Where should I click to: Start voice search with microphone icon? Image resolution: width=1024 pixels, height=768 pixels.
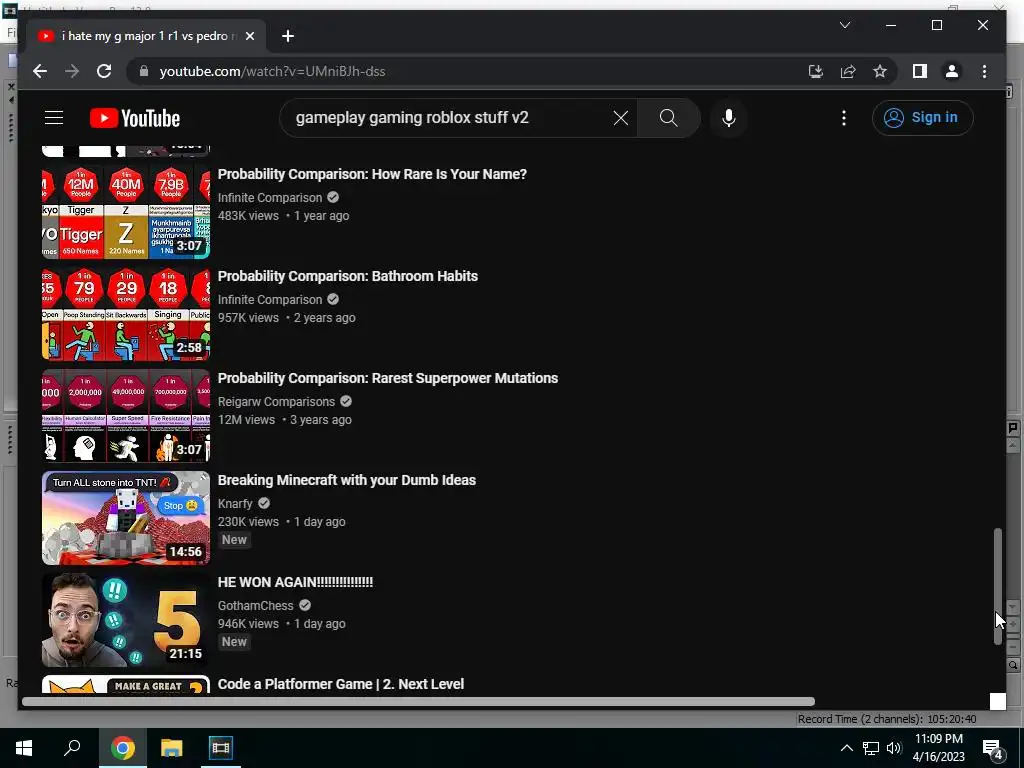coord(729,118)
